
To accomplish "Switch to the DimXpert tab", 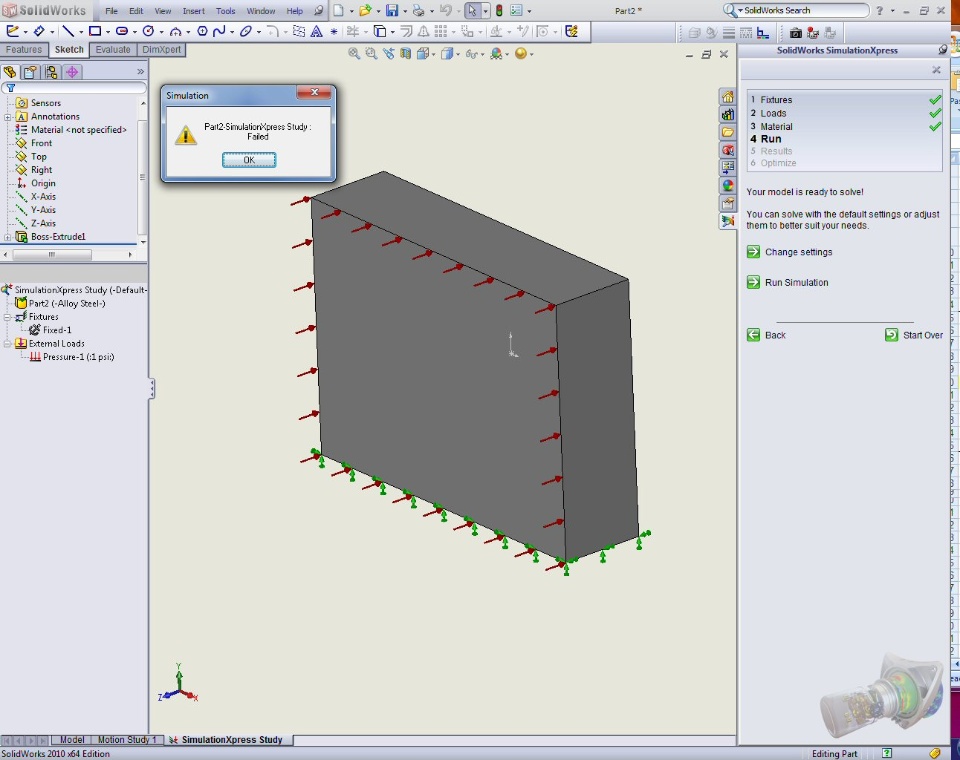I will tap(162, 50).
